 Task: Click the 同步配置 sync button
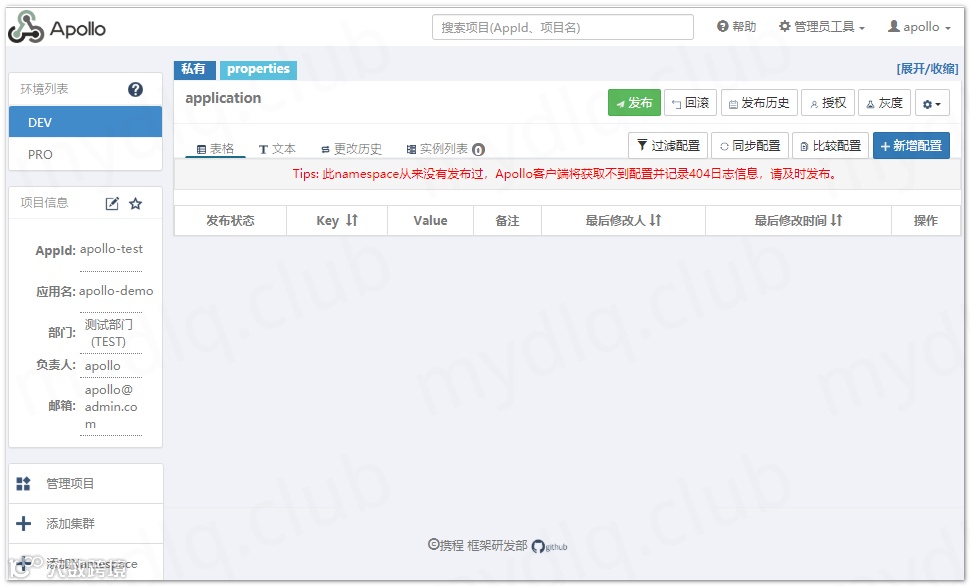(750, 145)
